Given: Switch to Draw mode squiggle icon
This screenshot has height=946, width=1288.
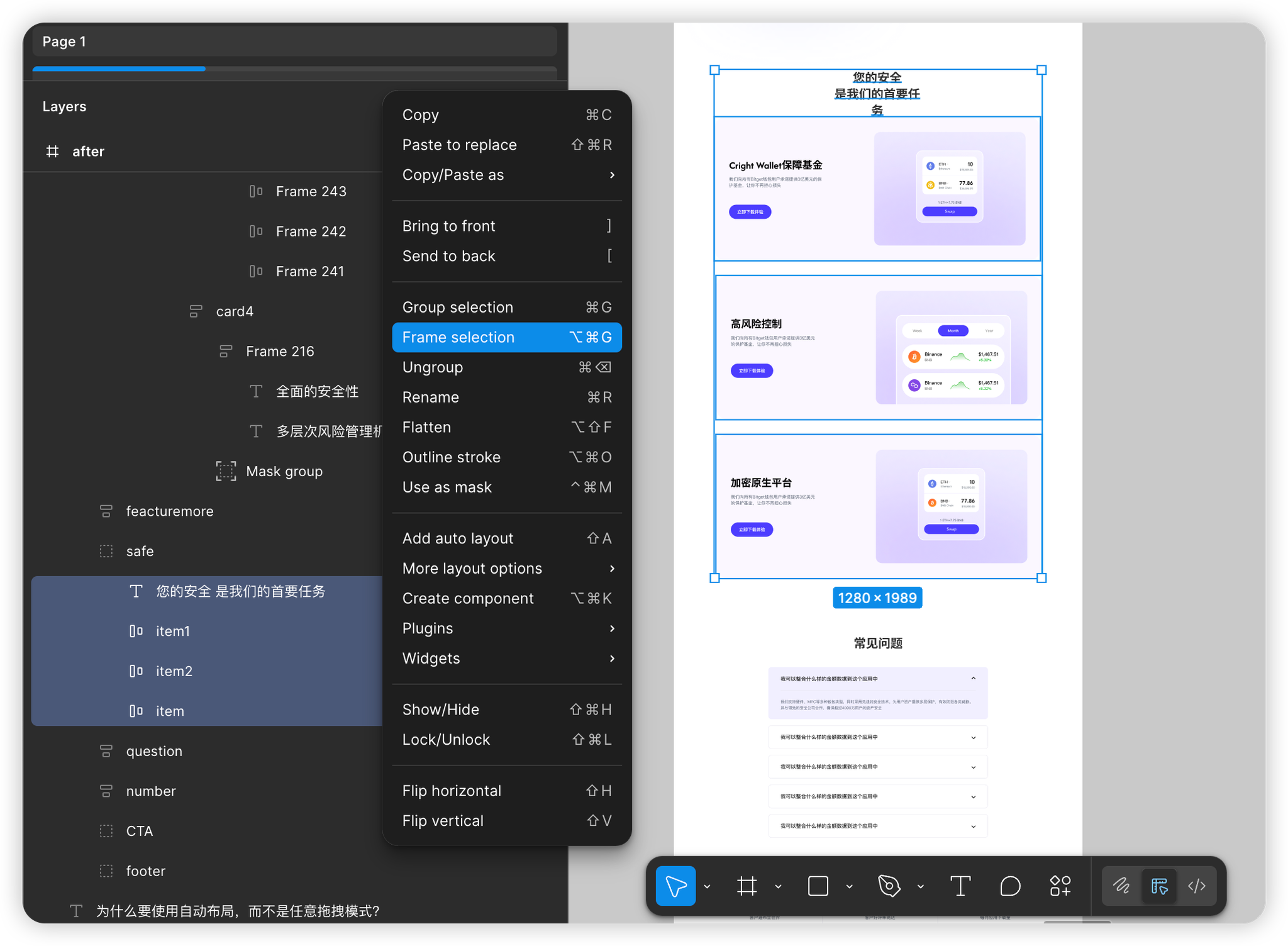Looking at the screenshot, I should click(1121, 886).
